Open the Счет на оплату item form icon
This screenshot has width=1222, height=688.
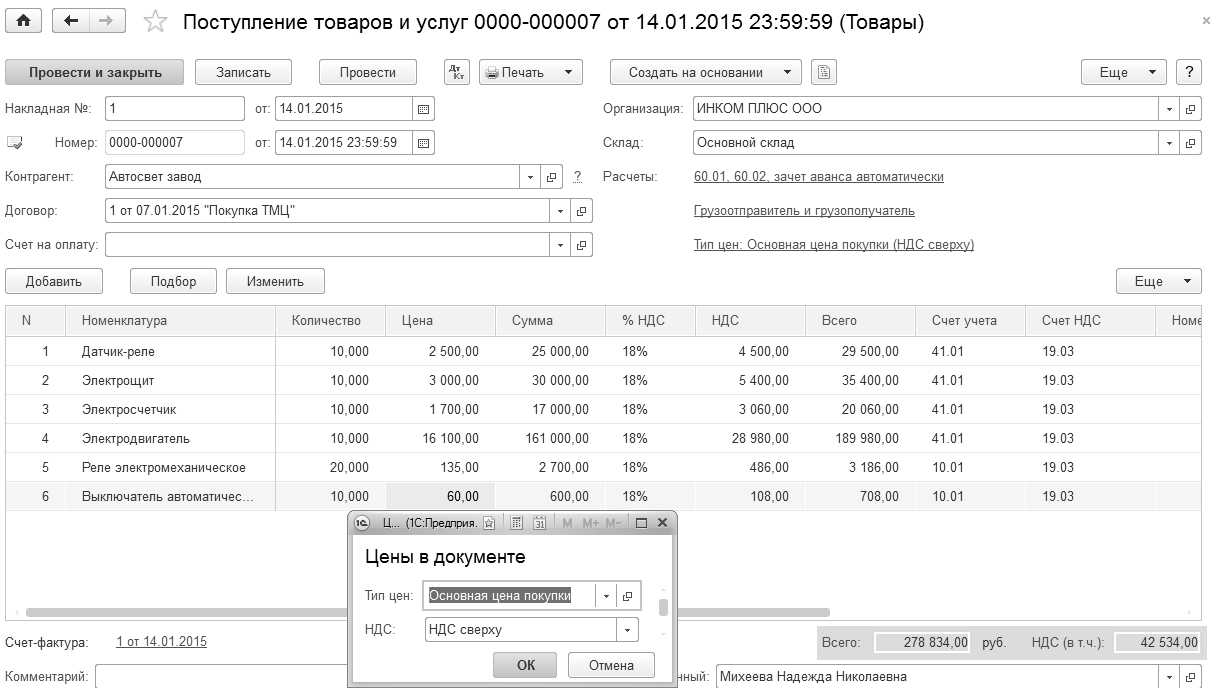click(x=582, y=245)
